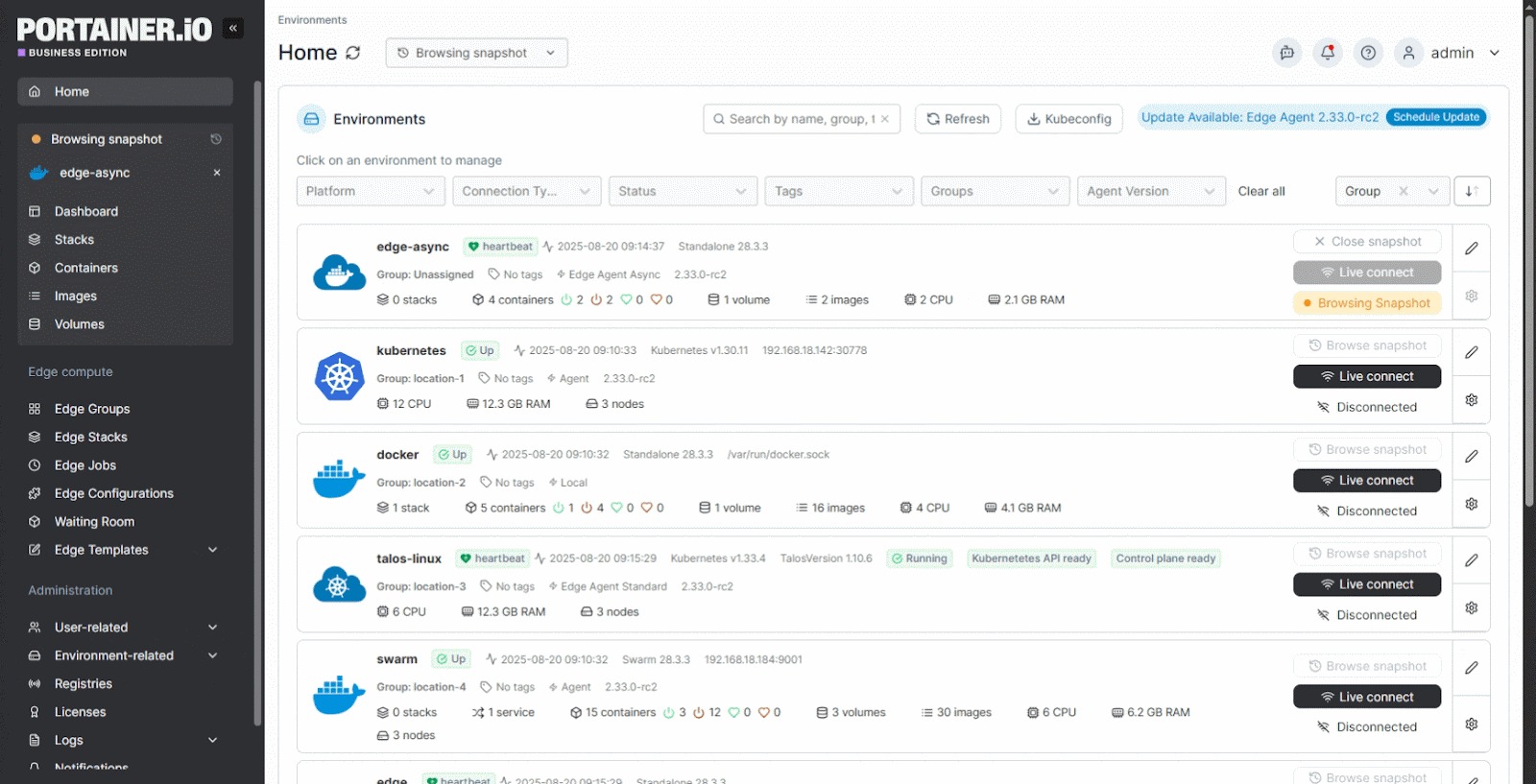Download Kubeconfig button
Viewport: 1536px width, 784px height.
tap(1068, 119)
